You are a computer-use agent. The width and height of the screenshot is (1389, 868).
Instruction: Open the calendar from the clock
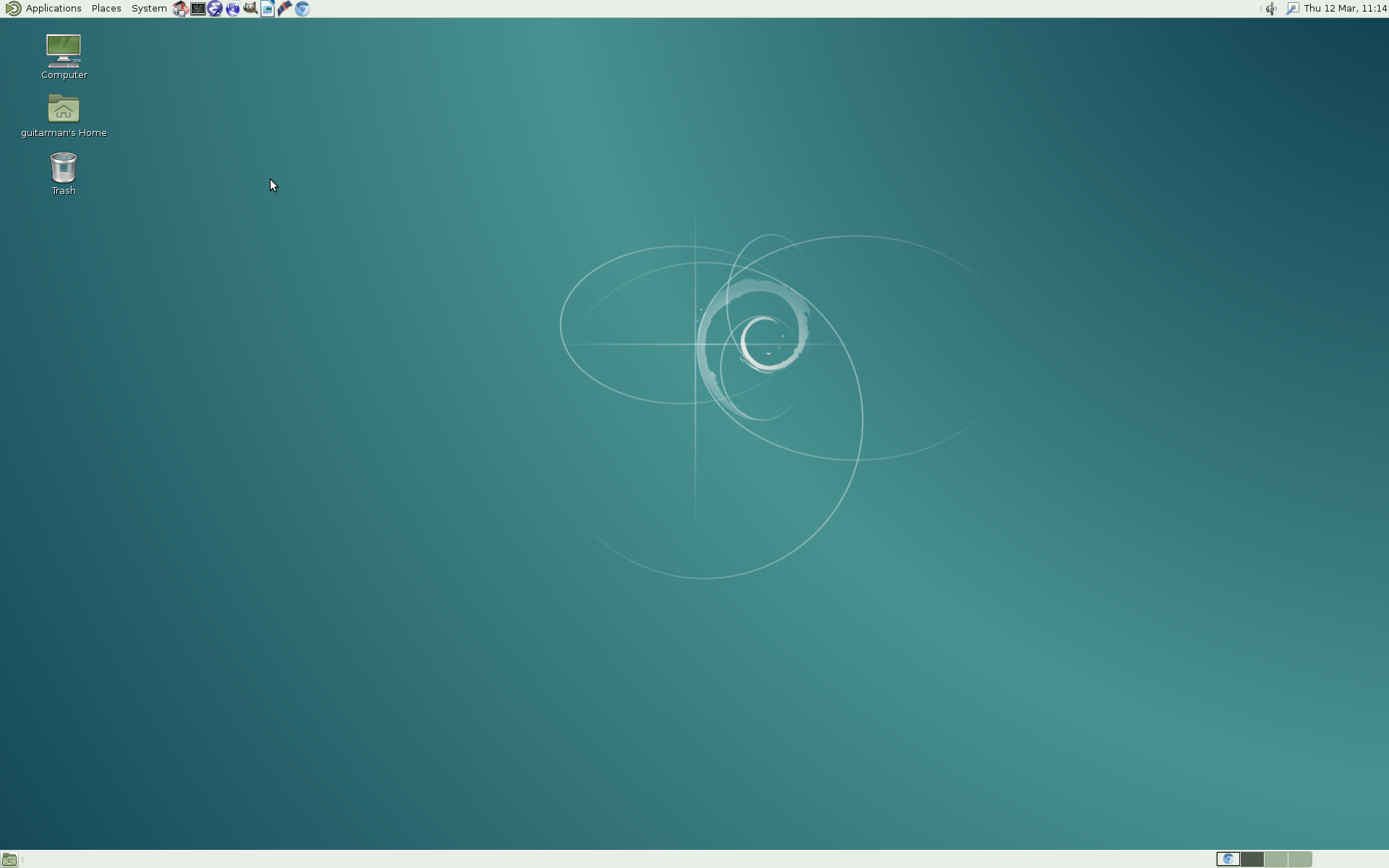(x=1345, y=9)
